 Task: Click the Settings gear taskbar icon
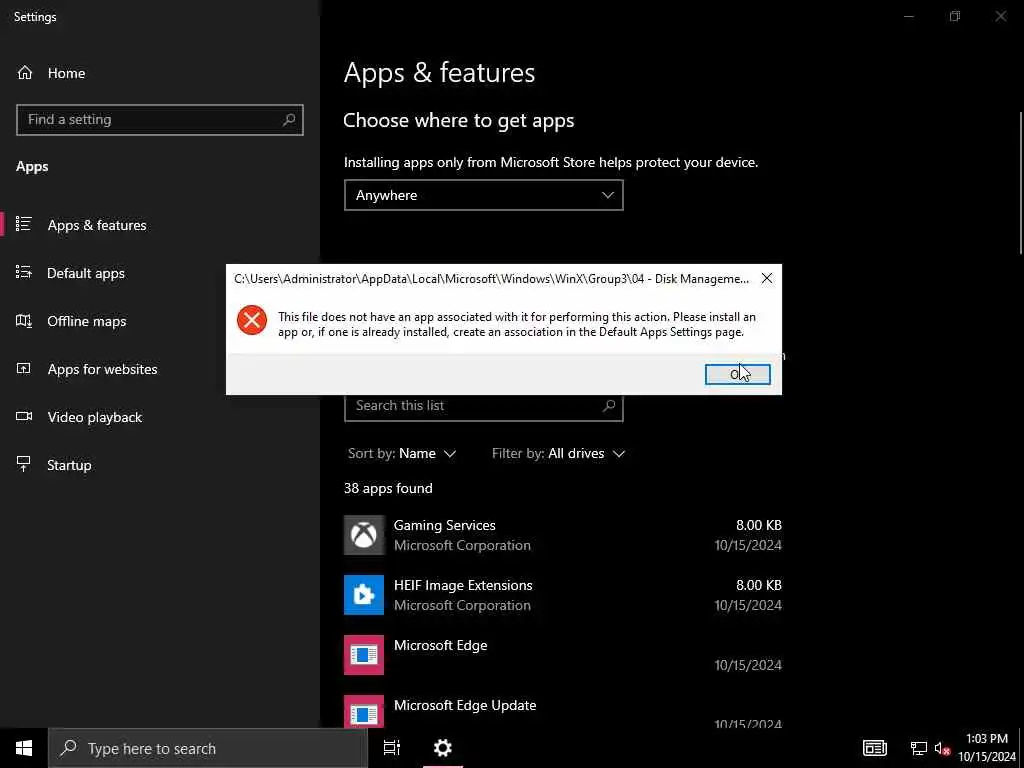(443, 748)
